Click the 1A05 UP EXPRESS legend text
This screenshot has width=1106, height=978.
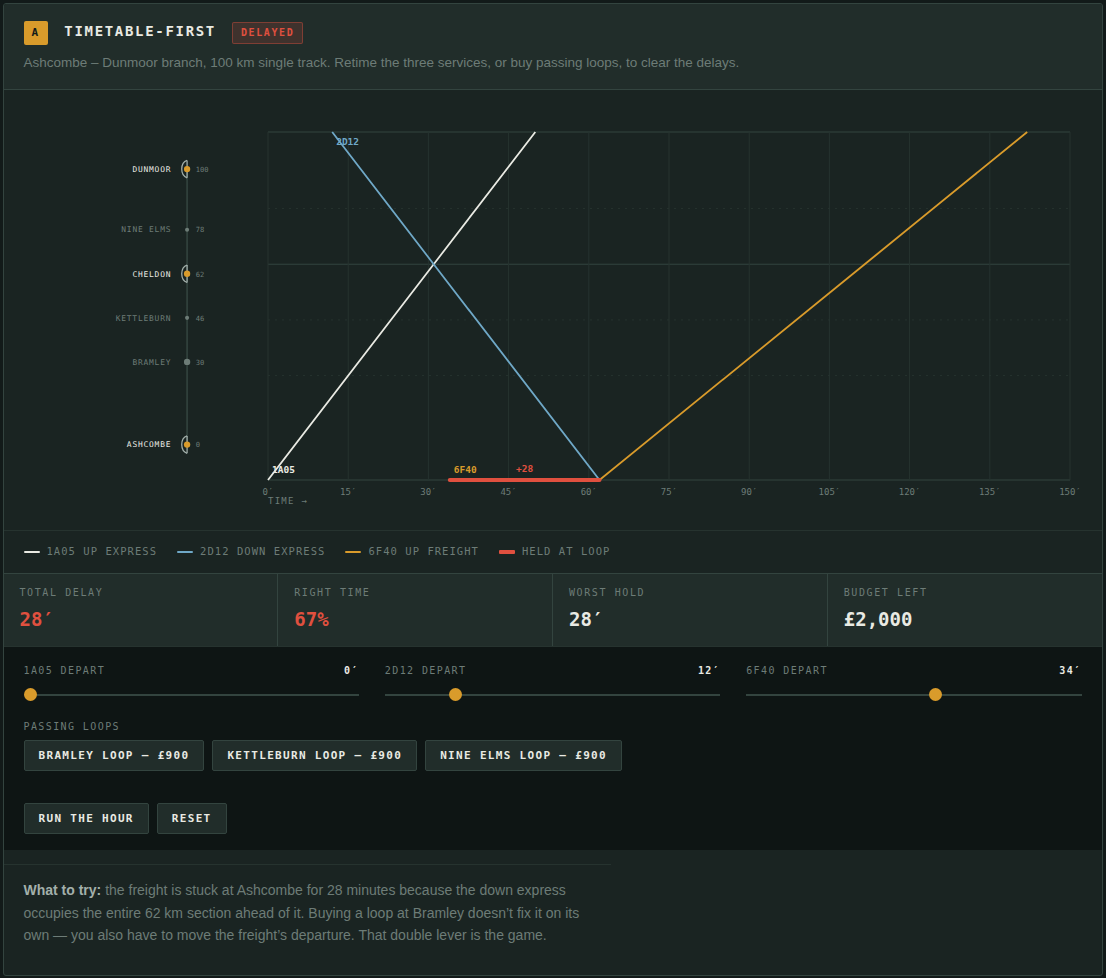(102, 551)
